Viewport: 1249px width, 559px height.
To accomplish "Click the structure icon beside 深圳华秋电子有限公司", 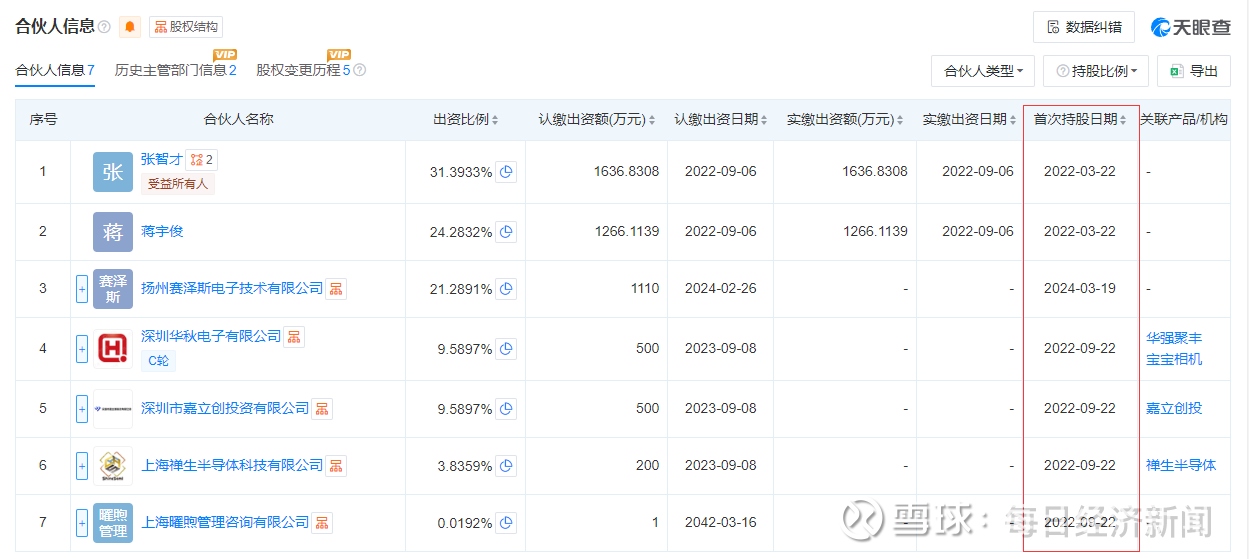I will 294,337.
